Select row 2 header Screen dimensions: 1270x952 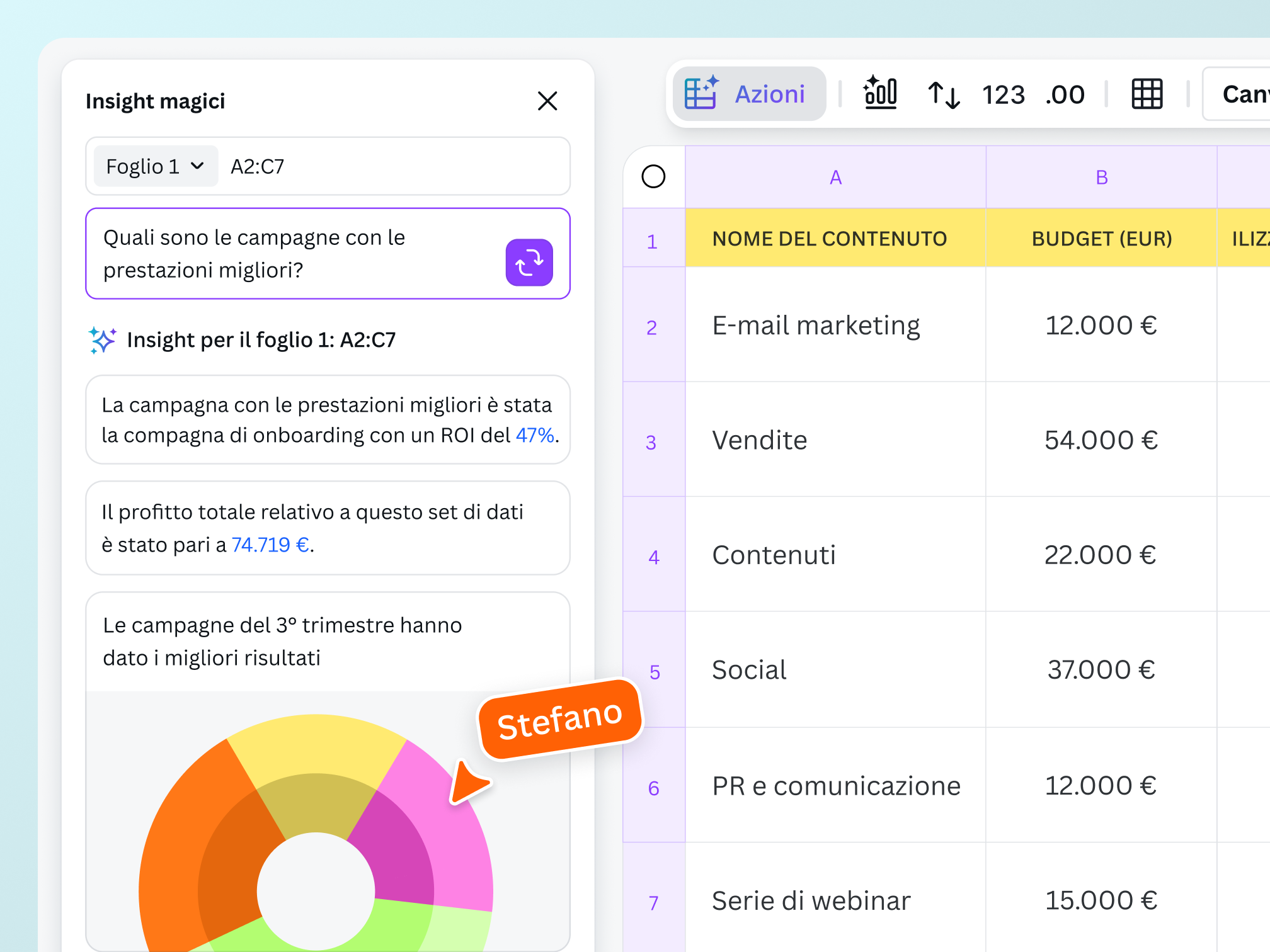653,325
